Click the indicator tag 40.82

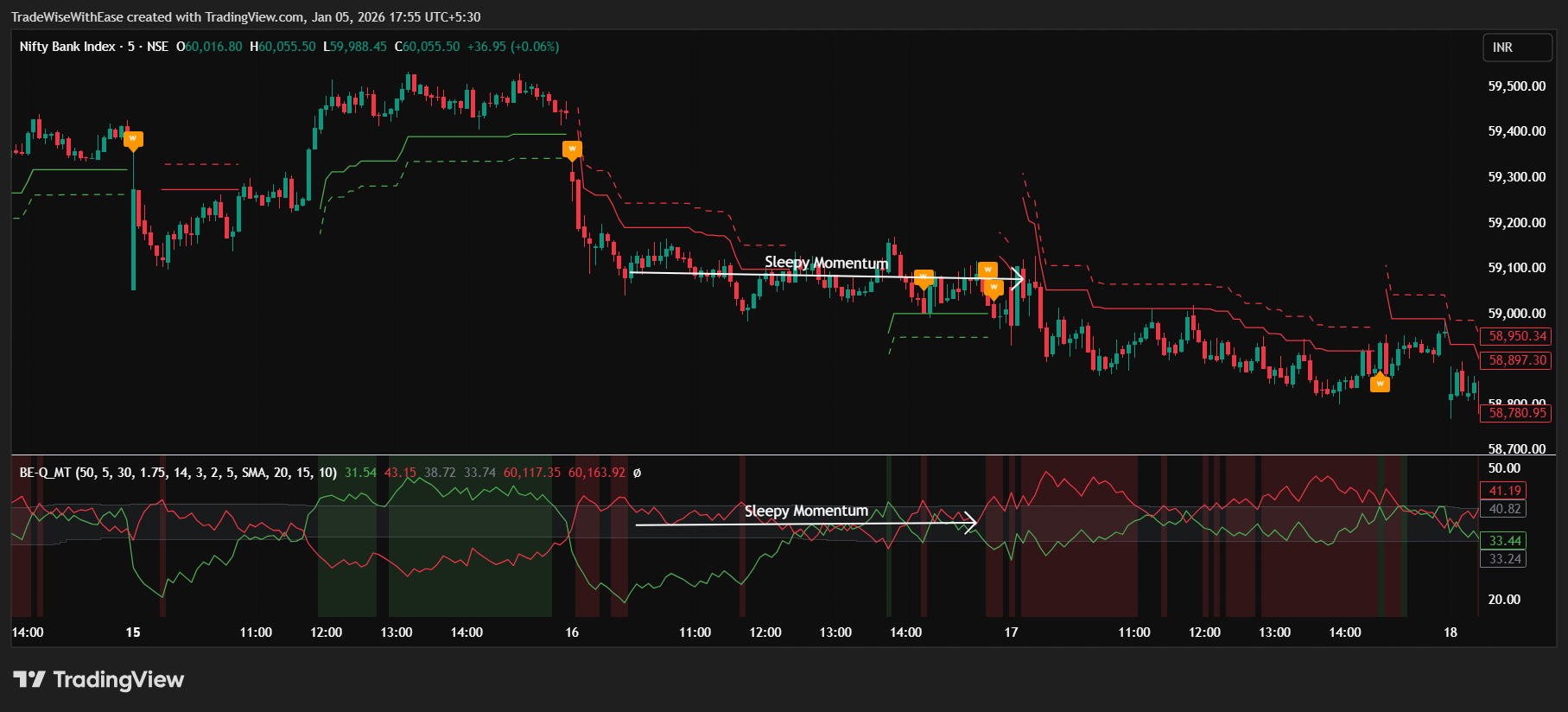pyautogui.click(x=1505, y=509)
